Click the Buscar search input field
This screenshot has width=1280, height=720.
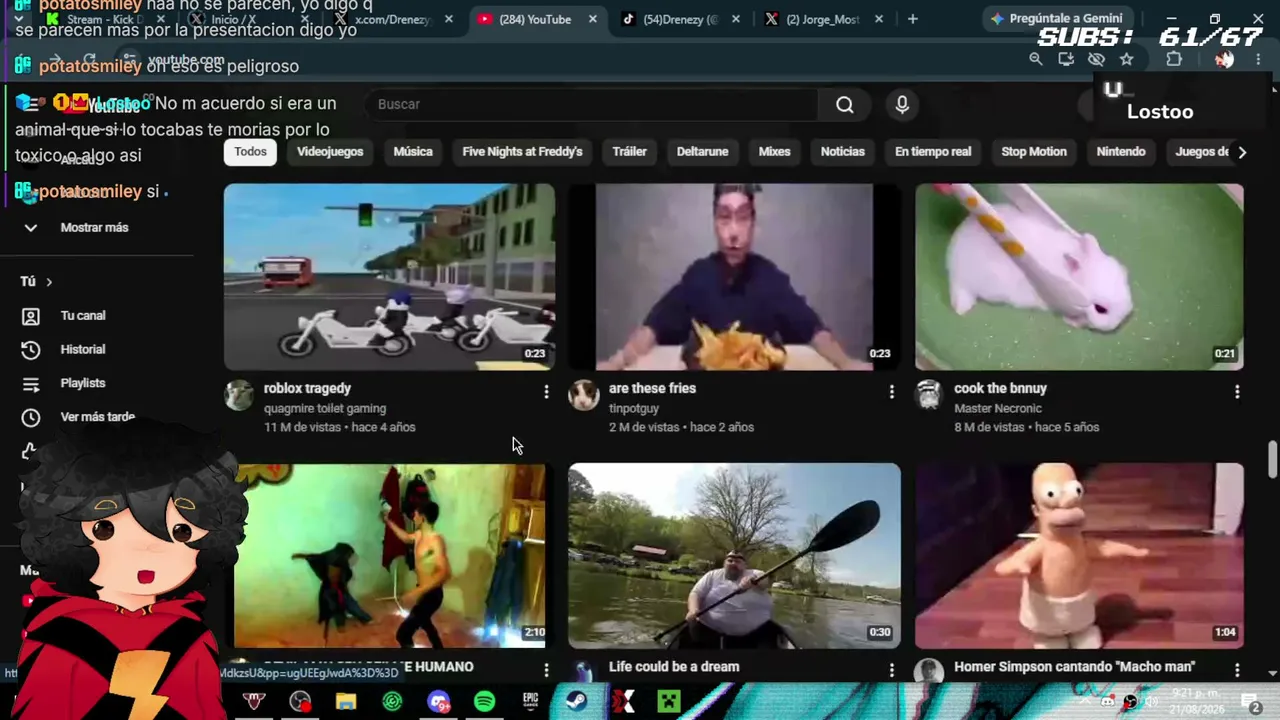(590, 104)
